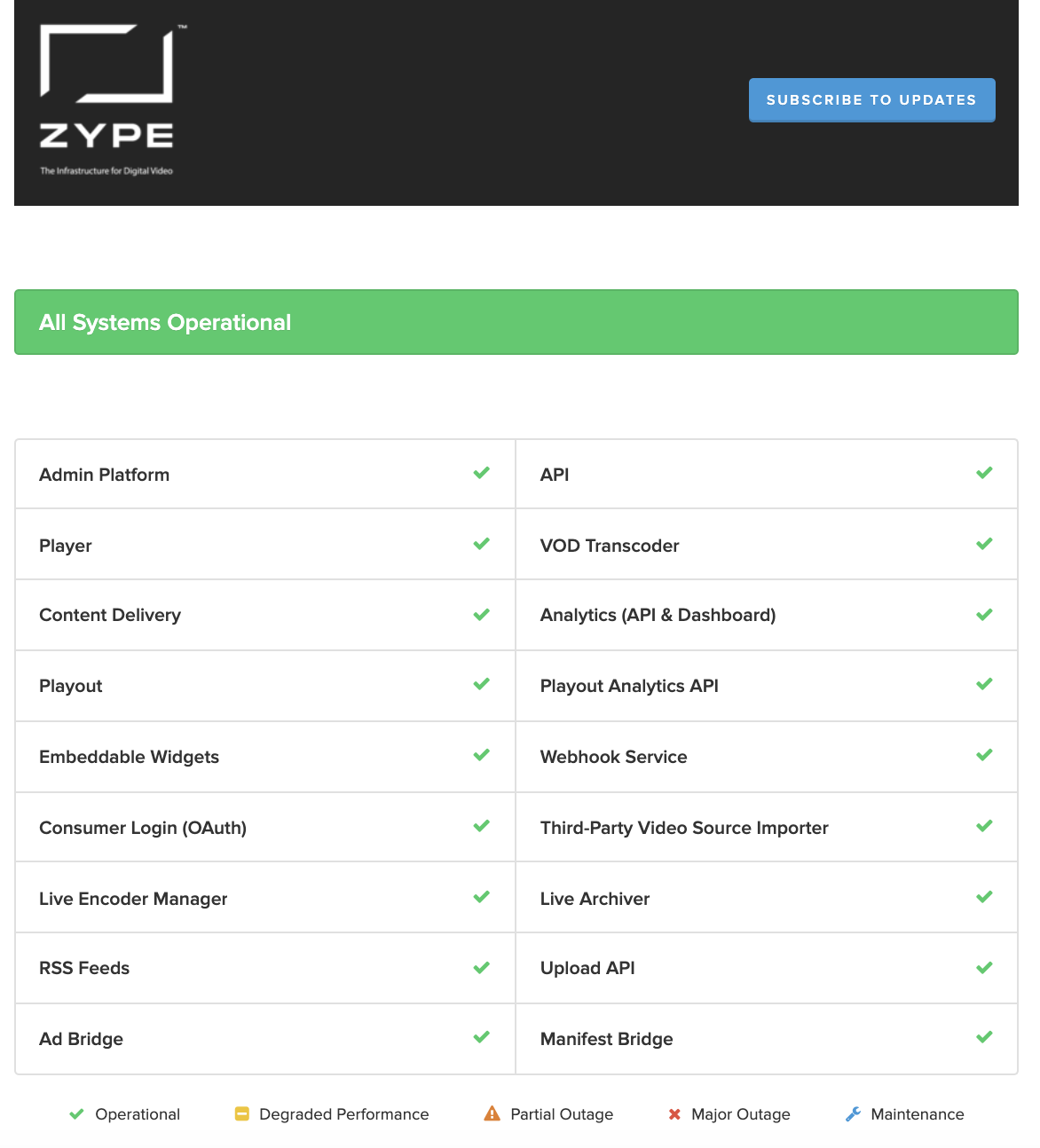The width and height of the screenshot is (1040, 1148).
Task: Click the yellow Degraded Performance legend icon
Action: point(241,1113)
